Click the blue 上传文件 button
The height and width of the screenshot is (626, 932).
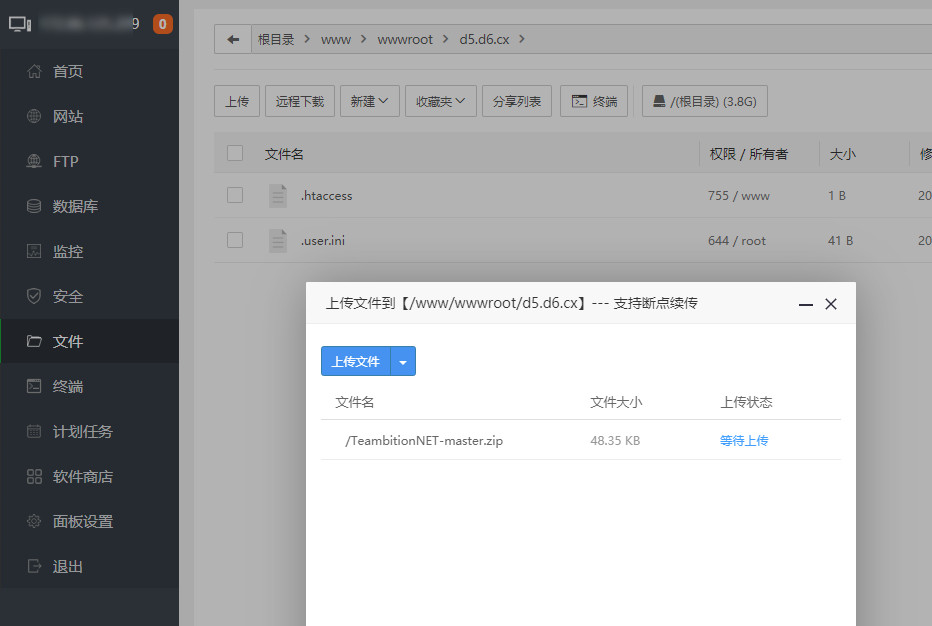[355, 361]
